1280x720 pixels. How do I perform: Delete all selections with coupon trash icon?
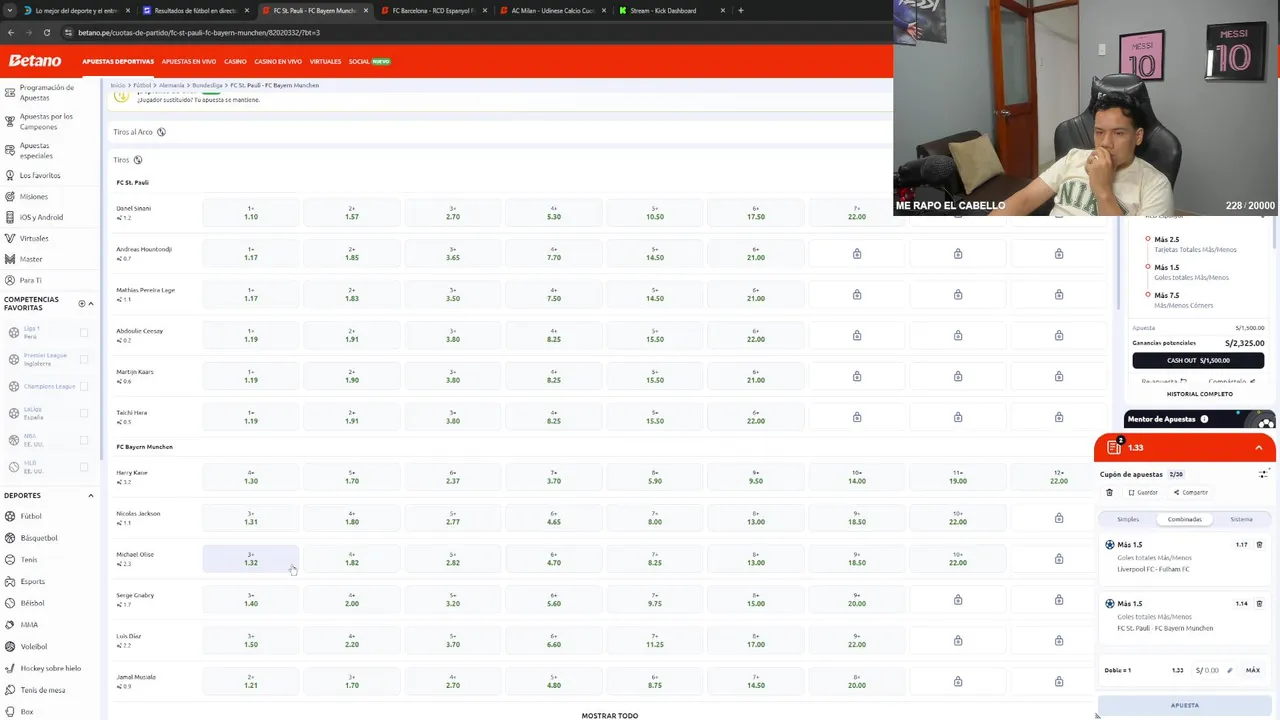click(x=1109, y=492)
